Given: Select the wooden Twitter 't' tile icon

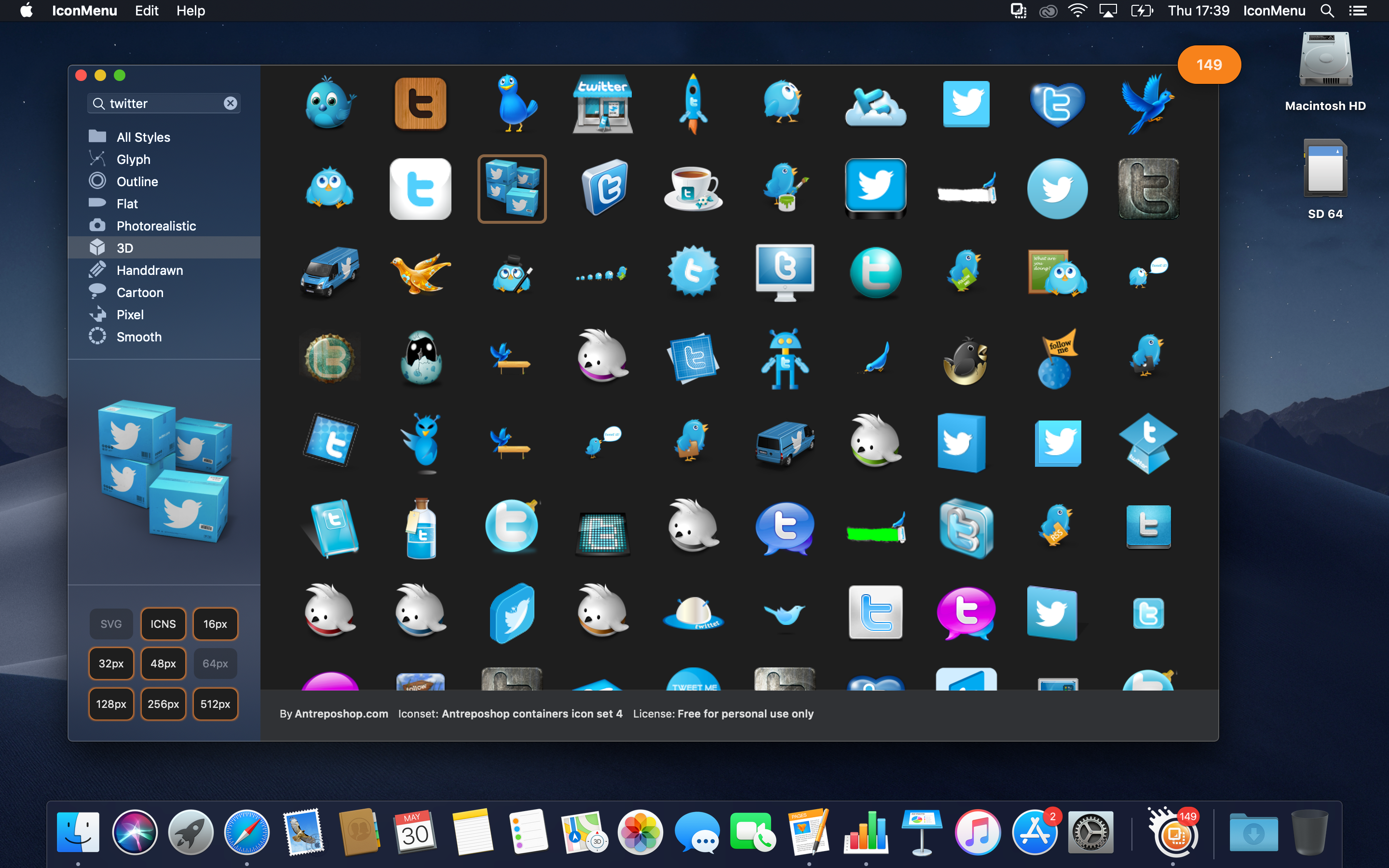Looking at the screenshot, I should (420, 103).
